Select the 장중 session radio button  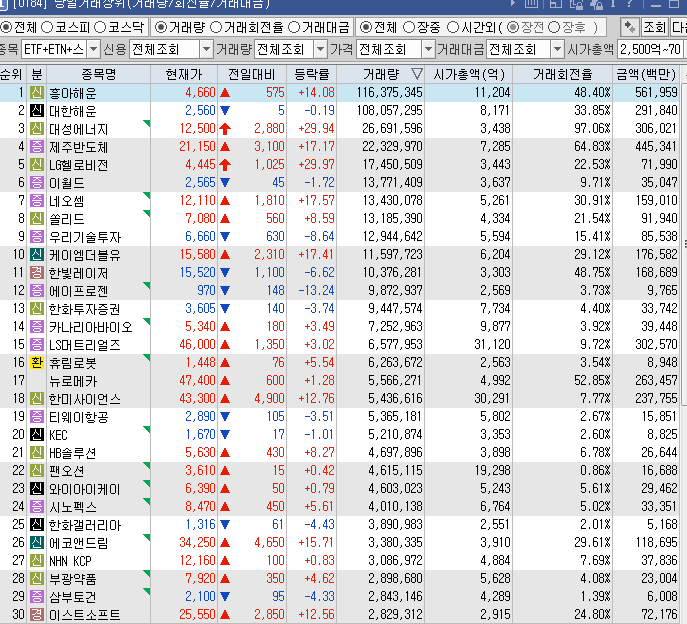[x=409, y=28]
